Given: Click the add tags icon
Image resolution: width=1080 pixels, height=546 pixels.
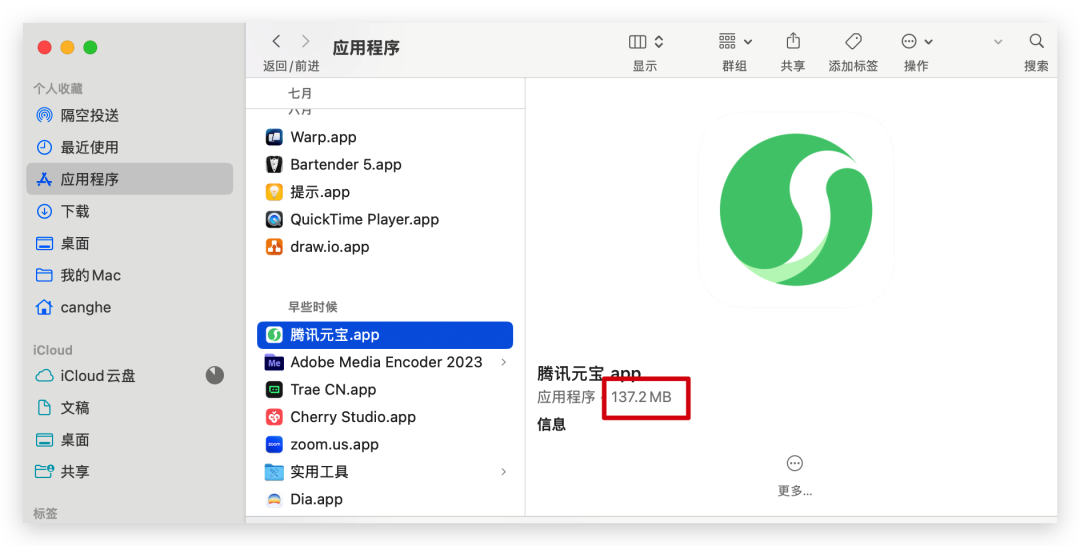Looking at the screenshot, I should (853, 41).
